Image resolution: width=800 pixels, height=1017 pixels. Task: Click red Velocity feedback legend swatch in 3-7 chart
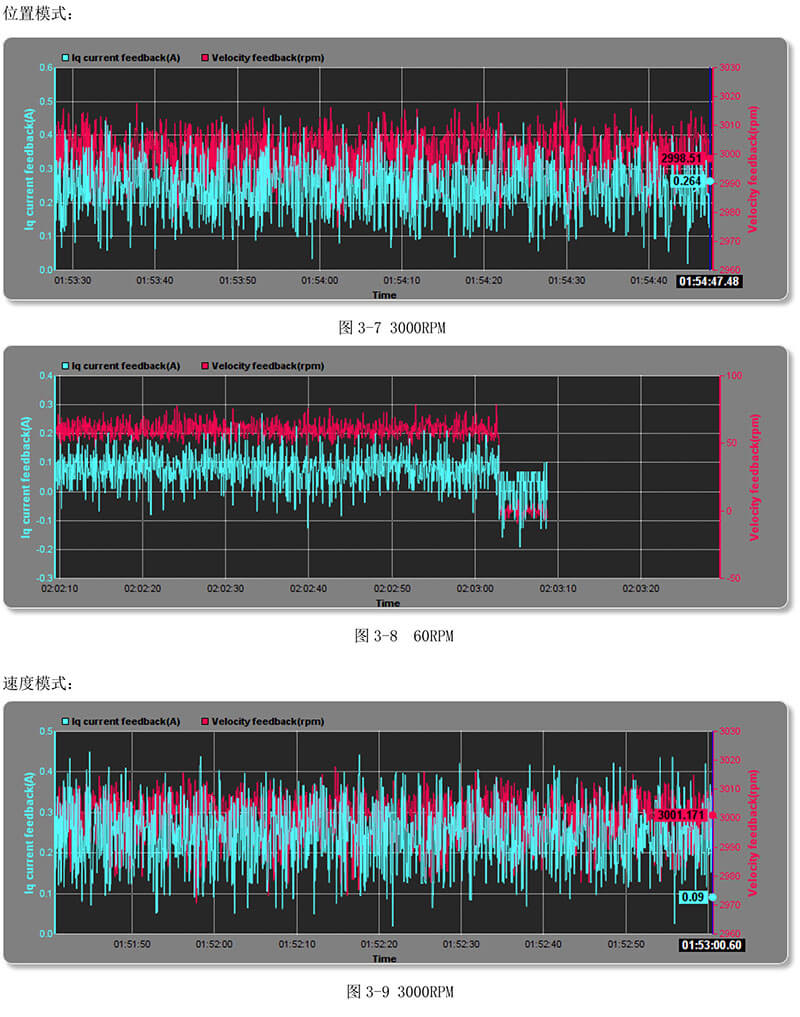click(x=206, y=58)
